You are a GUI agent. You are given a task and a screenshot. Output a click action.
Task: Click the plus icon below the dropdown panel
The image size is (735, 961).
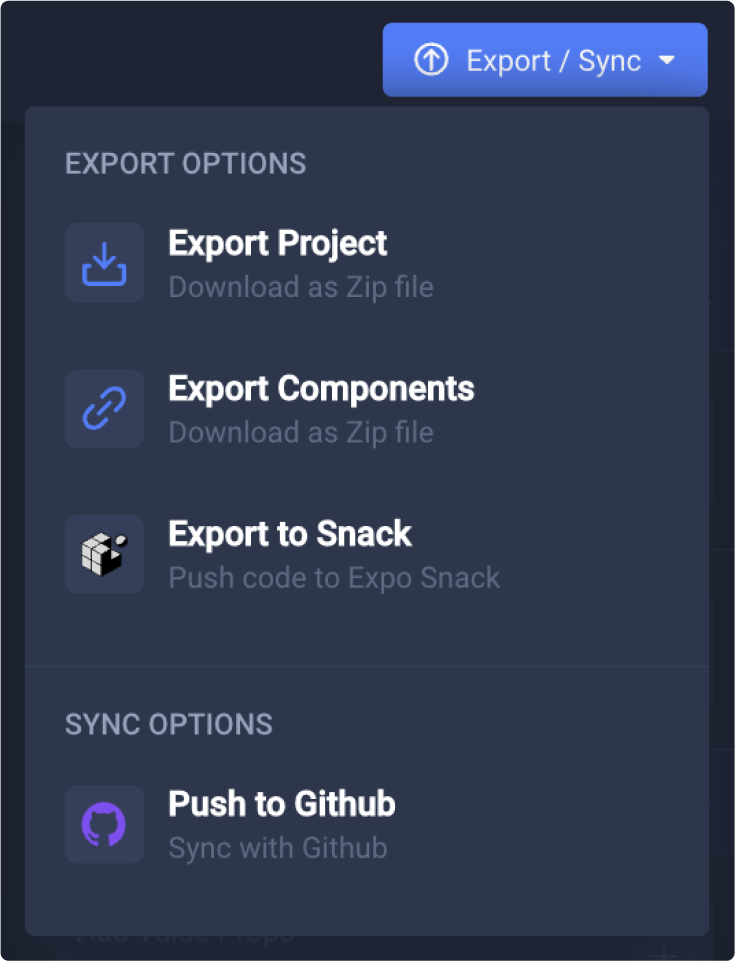coord(663,951)
